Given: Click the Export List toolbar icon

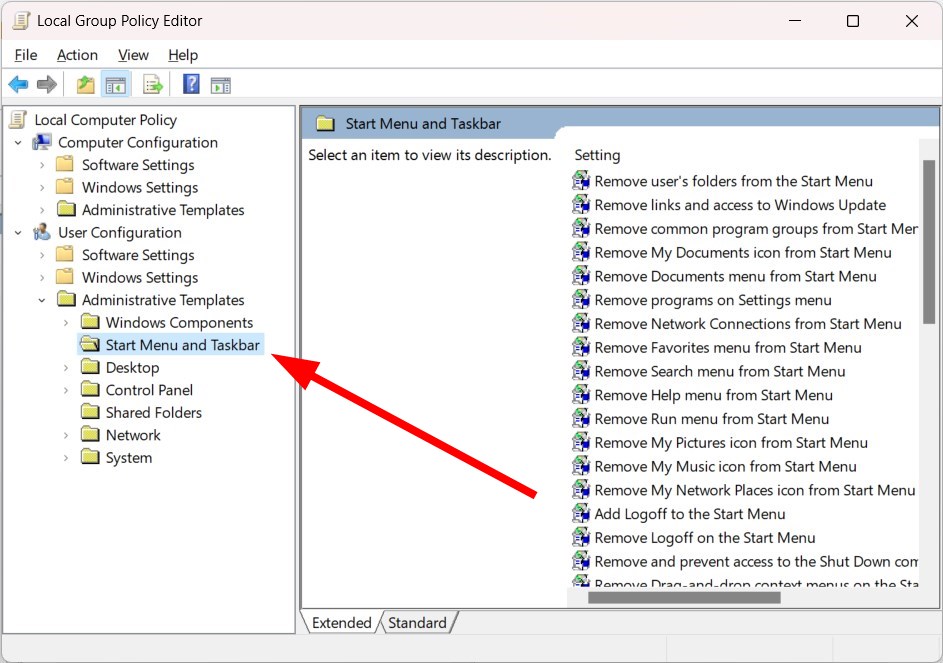Looking at the screenshot, I should click(x=153, y=85).
